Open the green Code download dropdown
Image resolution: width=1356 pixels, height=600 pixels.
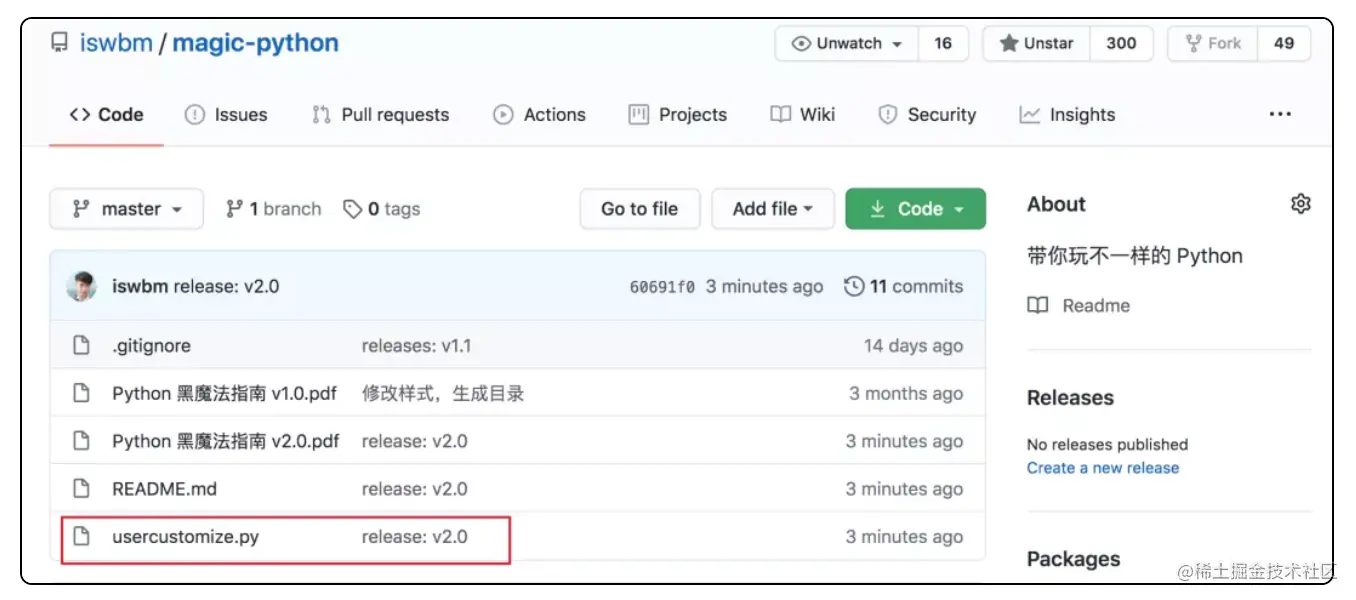915,209
